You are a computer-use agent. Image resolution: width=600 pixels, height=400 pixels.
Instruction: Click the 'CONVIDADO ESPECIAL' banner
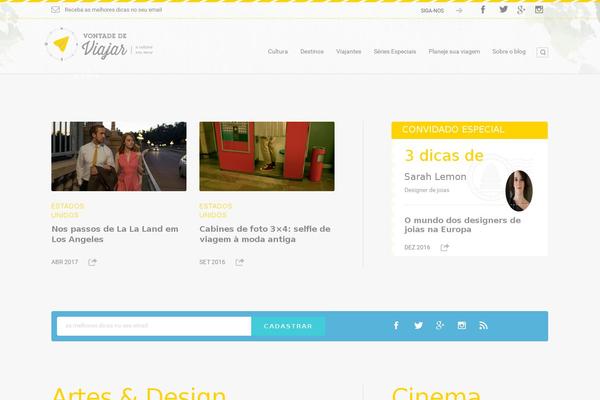point(470,130)
